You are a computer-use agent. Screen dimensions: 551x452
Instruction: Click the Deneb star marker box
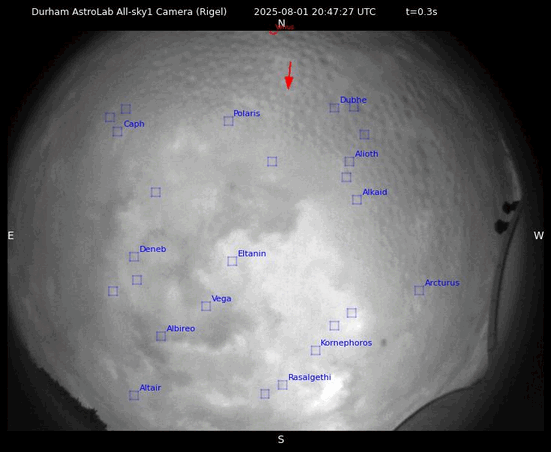(134, 257)
